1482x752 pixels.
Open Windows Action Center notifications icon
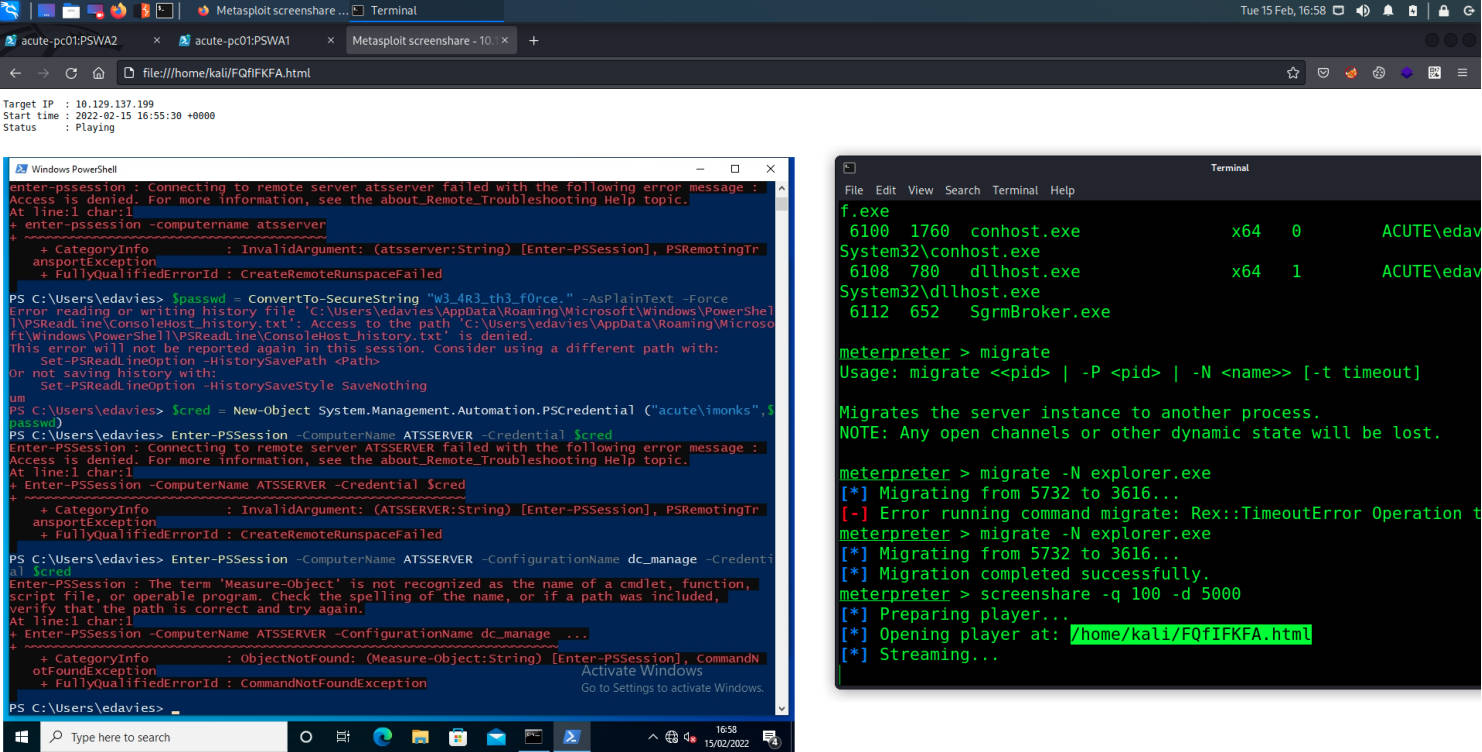[771, 738]
